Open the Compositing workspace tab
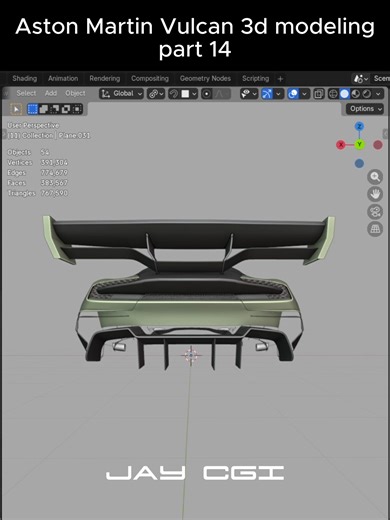The width and height of the screenshot is (390, 520). click(150, 78)
